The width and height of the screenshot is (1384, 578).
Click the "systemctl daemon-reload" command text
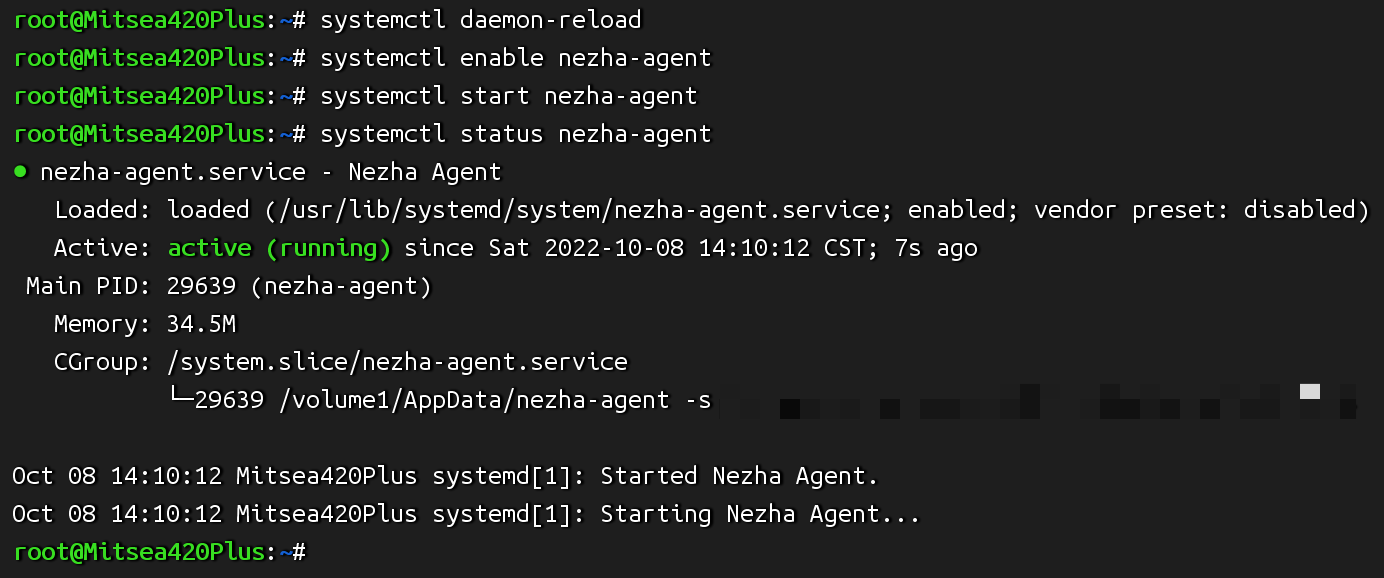click(480, 20)
